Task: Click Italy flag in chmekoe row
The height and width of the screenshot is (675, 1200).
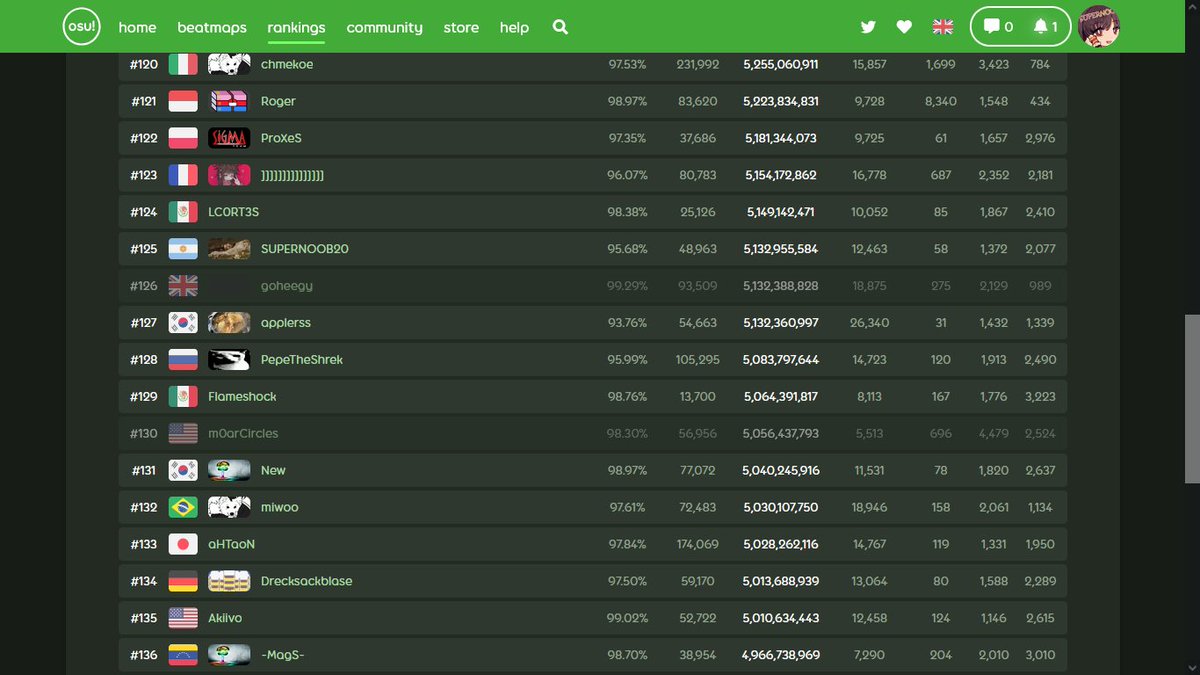Action: click(183, 64)
